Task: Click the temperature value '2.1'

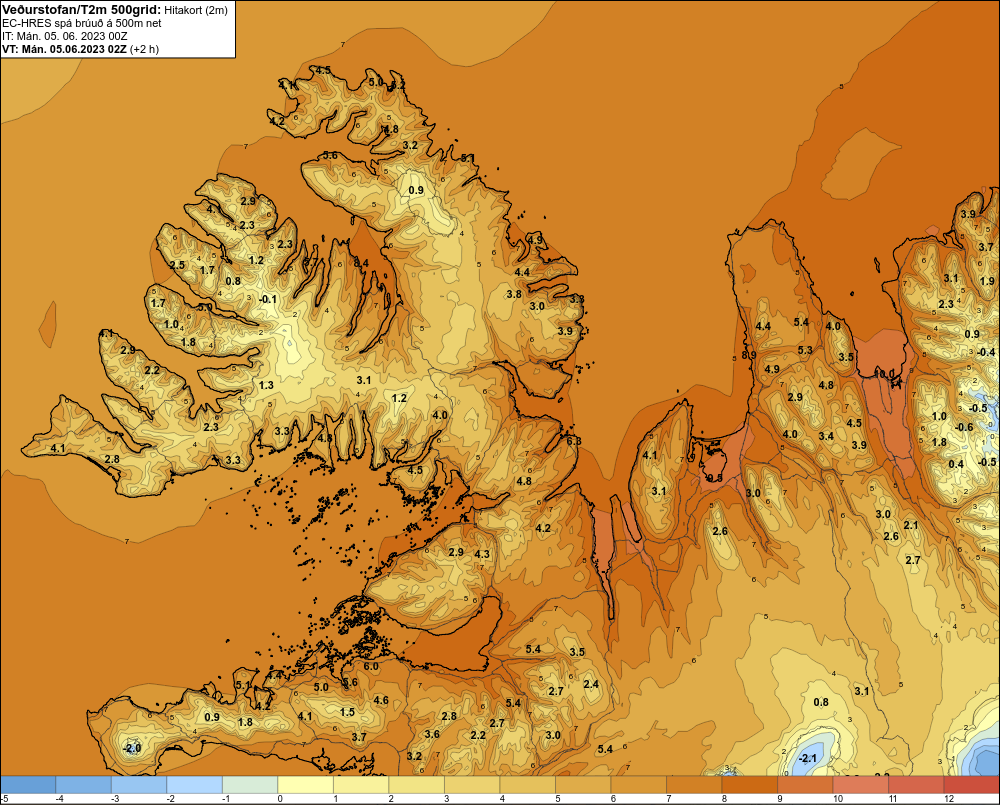Action: point(911,525)
